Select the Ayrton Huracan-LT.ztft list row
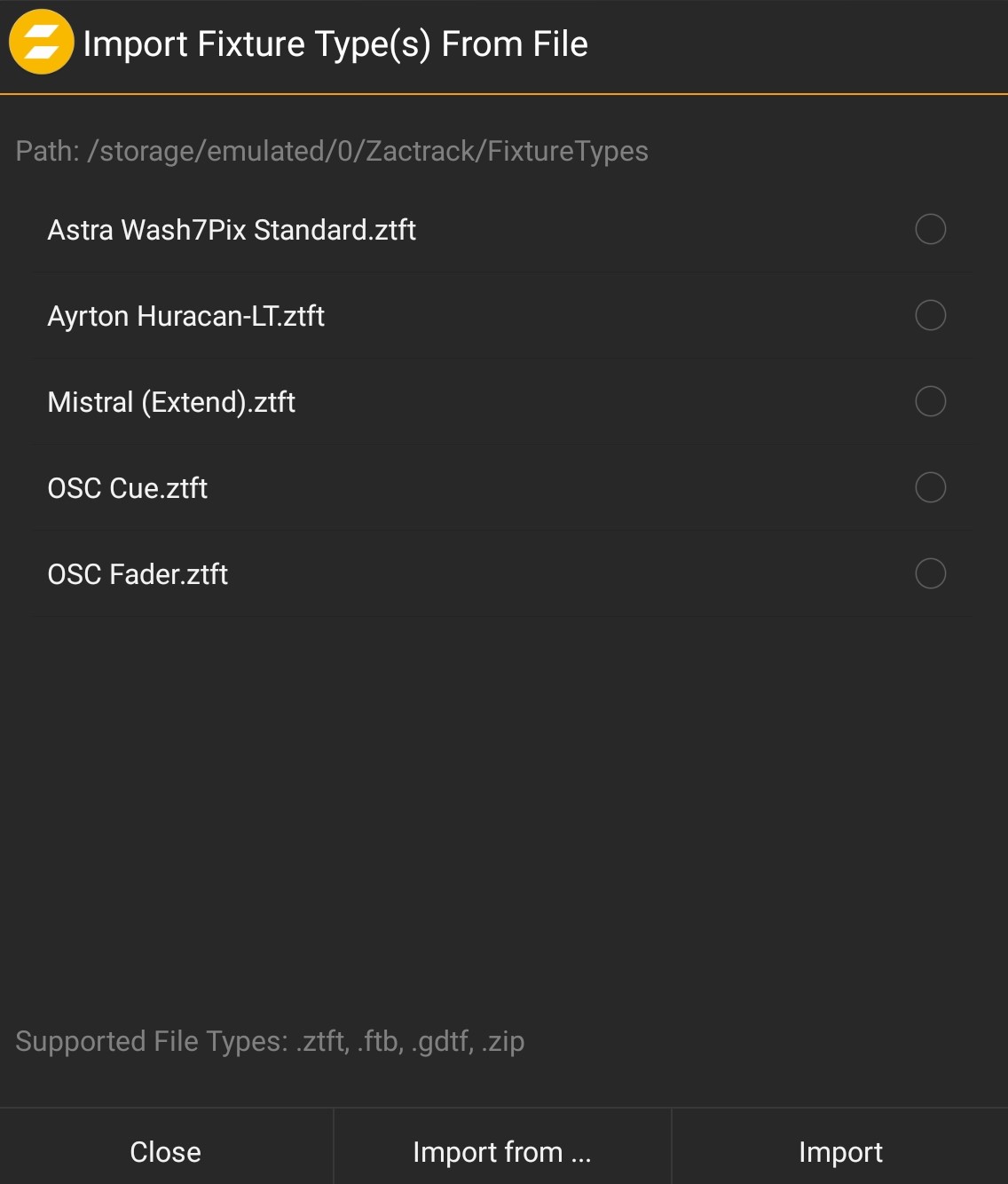 click(187, 316)
